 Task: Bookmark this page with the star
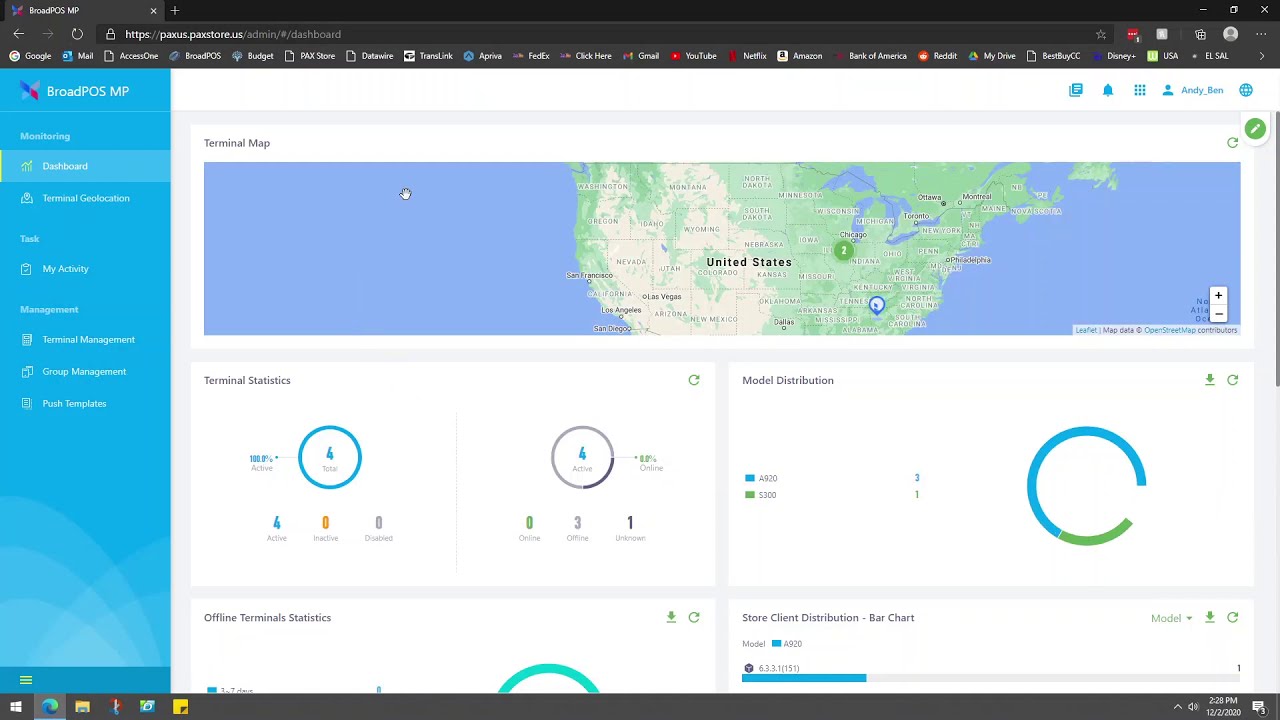pyautogui.click(x=1101, y=34)
